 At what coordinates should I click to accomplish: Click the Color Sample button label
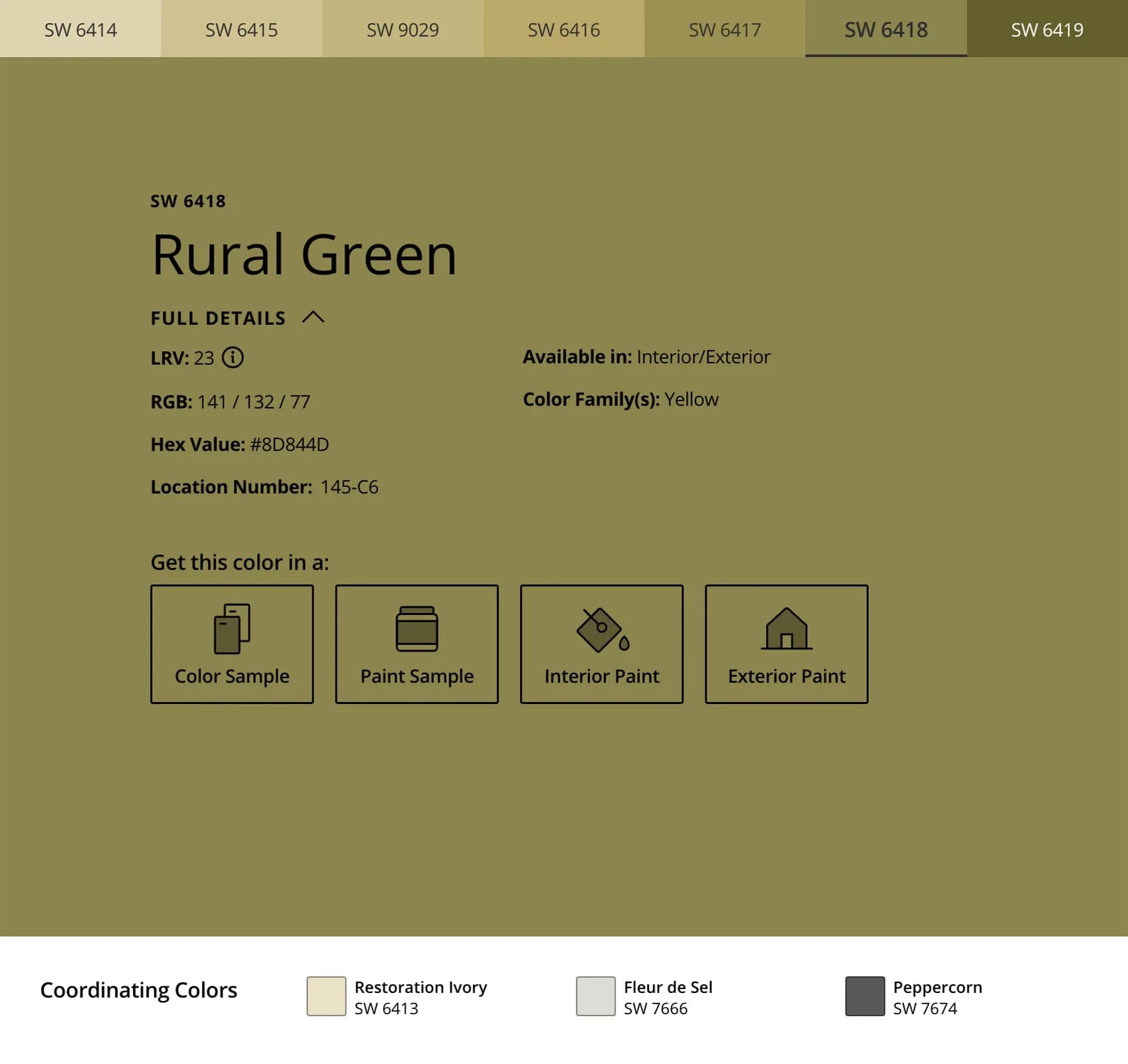coord(232,676)
